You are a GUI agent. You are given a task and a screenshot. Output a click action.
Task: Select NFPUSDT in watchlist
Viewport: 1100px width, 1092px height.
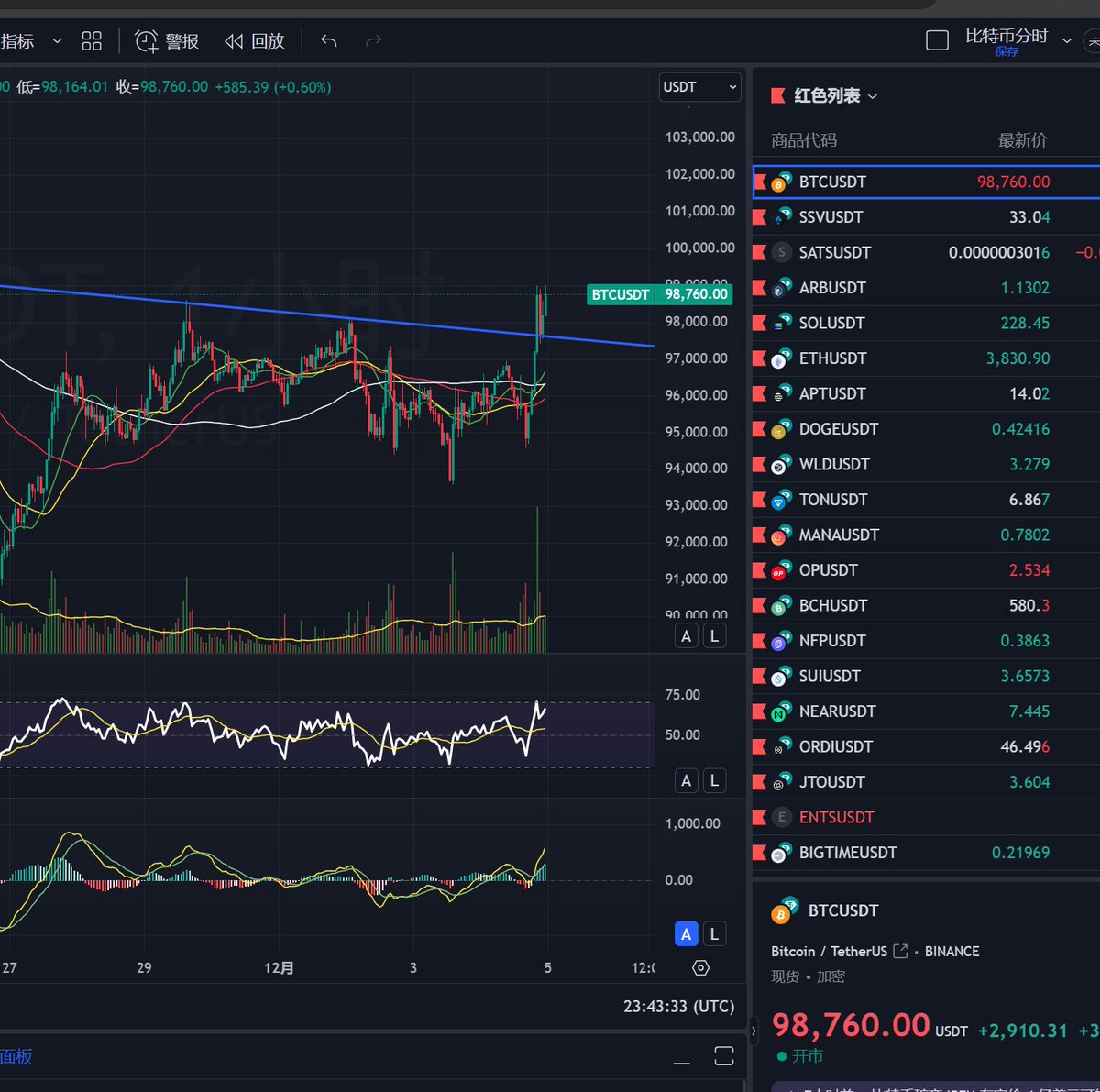[x=926, y=641]
